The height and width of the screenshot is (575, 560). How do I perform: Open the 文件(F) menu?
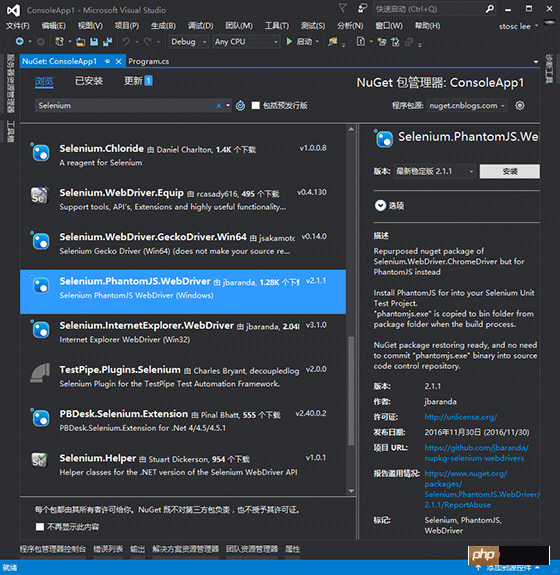[x=18, y=26]
